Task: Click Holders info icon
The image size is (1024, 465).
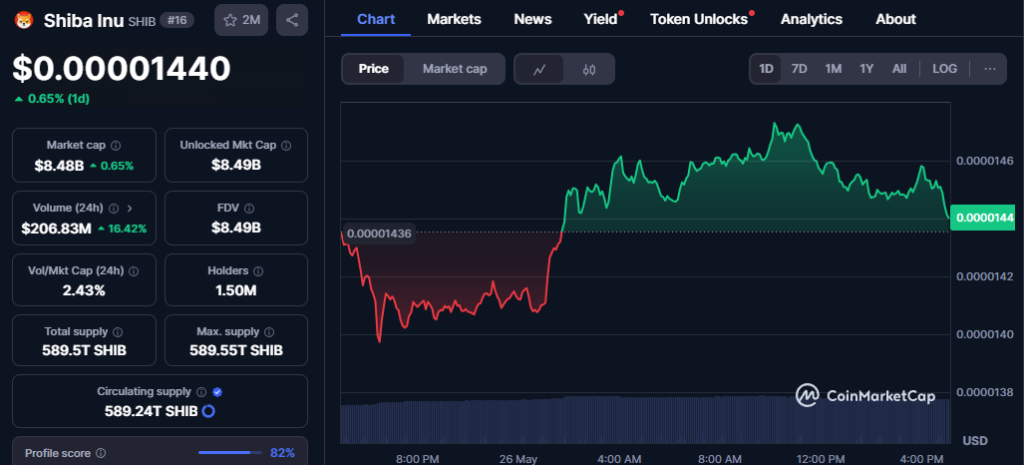Action: (x=258, y=270)
